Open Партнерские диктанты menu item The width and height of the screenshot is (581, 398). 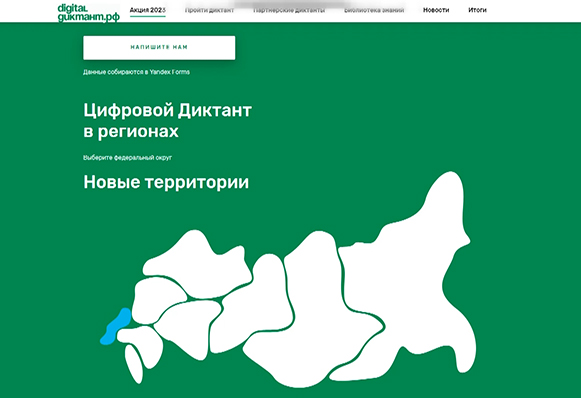[289, 10]
